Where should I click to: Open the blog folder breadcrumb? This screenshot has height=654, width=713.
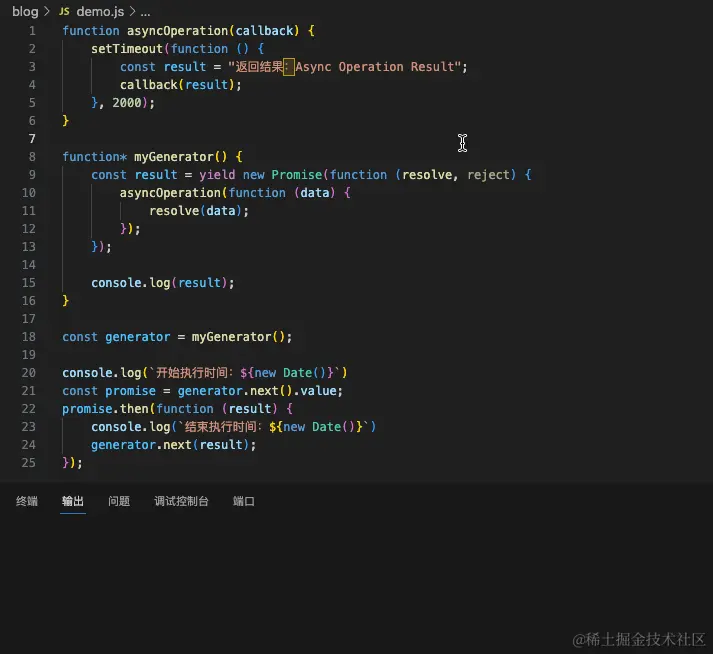coord(25,11)
